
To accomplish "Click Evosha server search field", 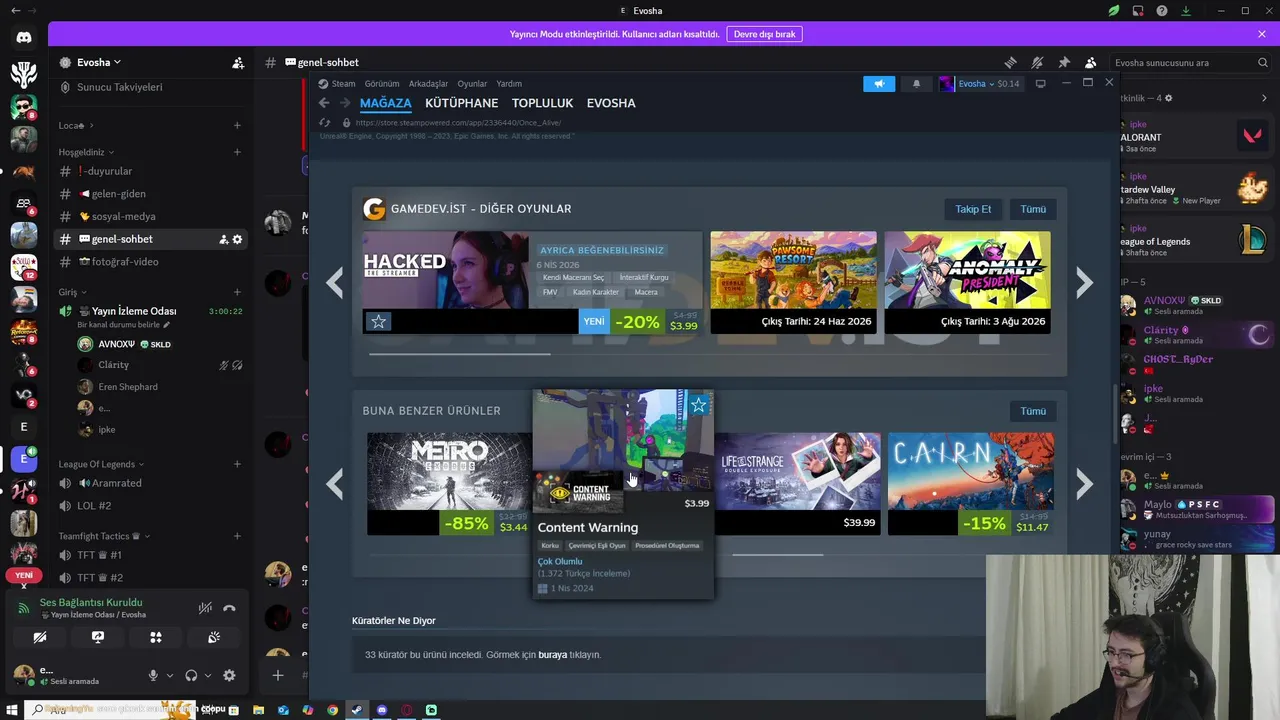I will [x=1191, y=62].
